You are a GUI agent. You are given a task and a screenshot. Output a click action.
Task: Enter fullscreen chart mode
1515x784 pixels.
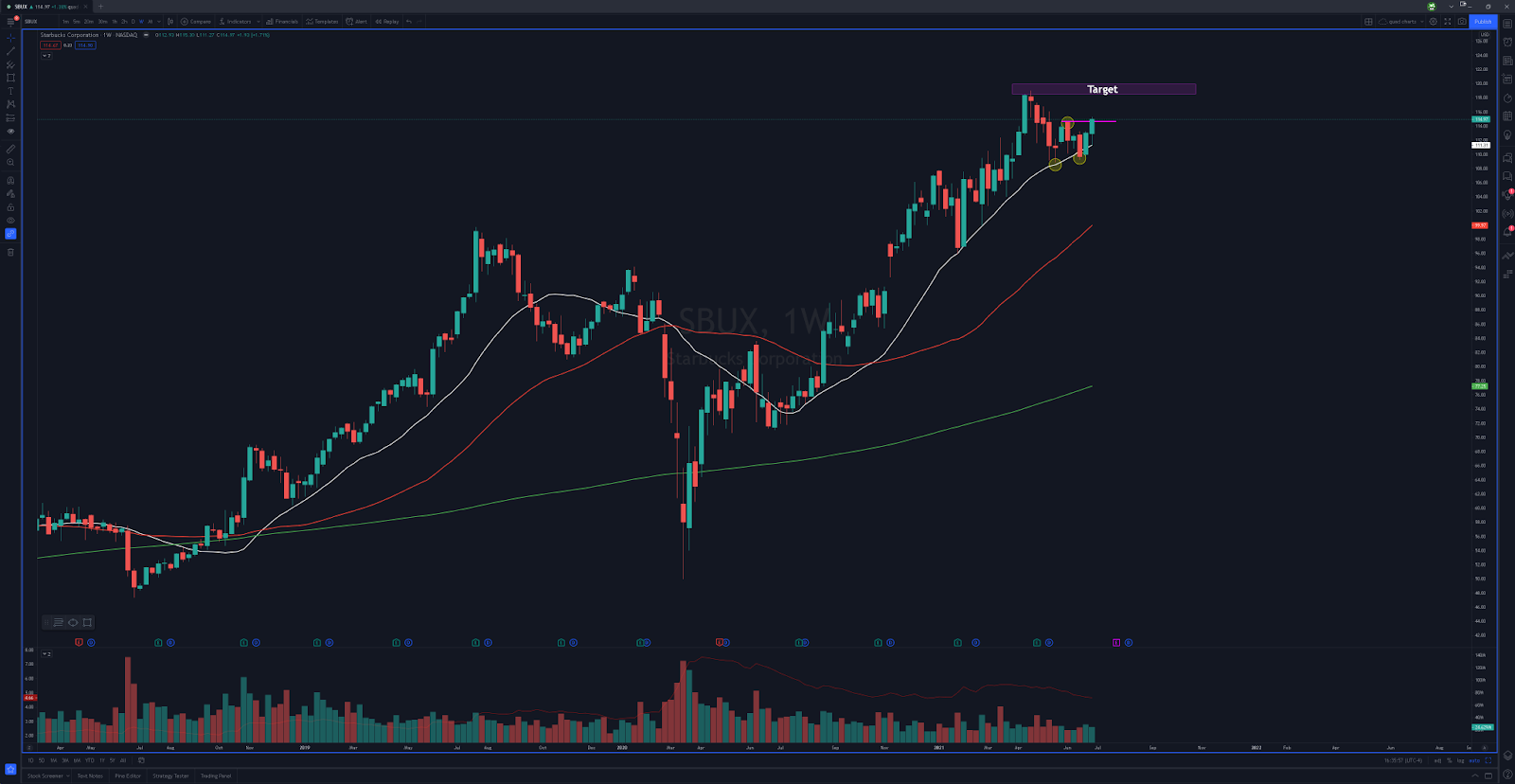tap(1447, 21)
